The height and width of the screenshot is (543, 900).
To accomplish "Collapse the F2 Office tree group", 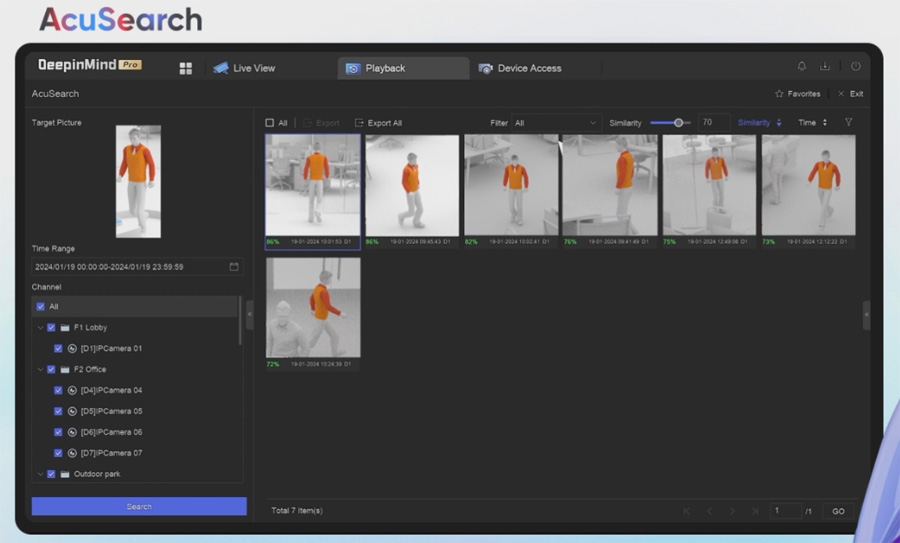I will [40, 369].
